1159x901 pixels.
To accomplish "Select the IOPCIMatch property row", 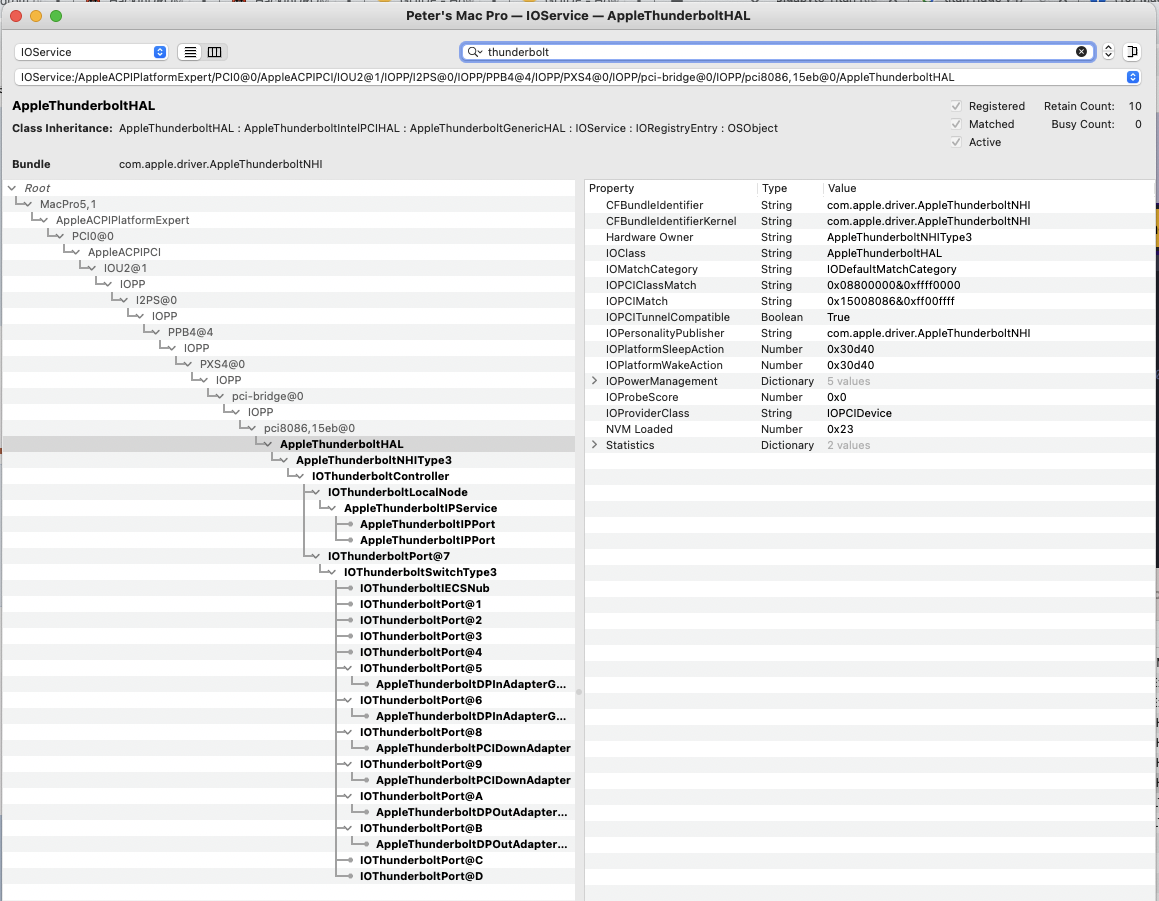I will [869, 302].
